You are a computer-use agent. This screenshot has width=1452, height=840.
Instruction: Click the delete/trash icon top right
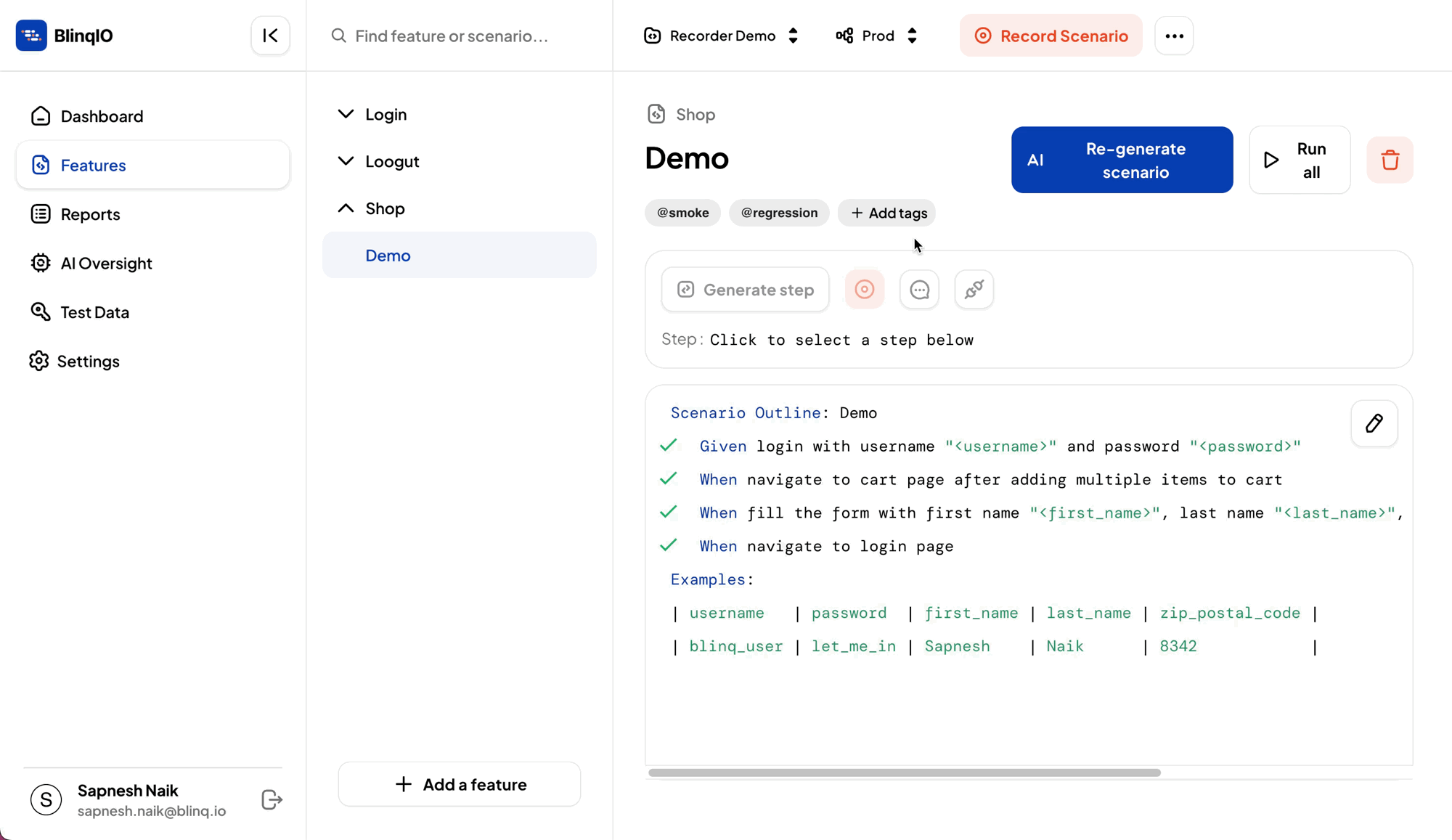1391,160
